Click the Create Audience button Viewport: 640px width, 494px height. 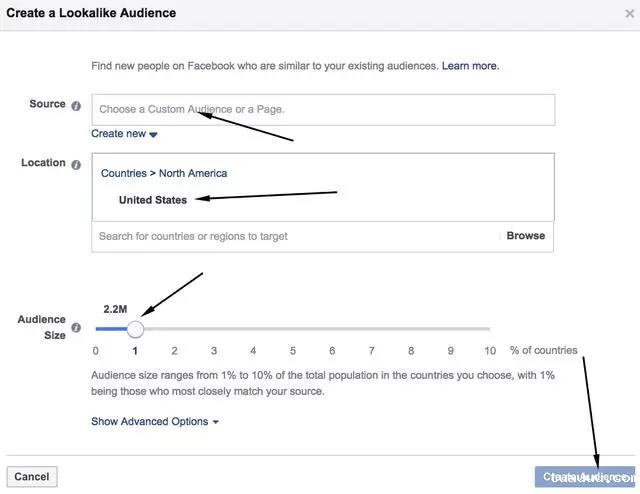[x=584, y=477]
